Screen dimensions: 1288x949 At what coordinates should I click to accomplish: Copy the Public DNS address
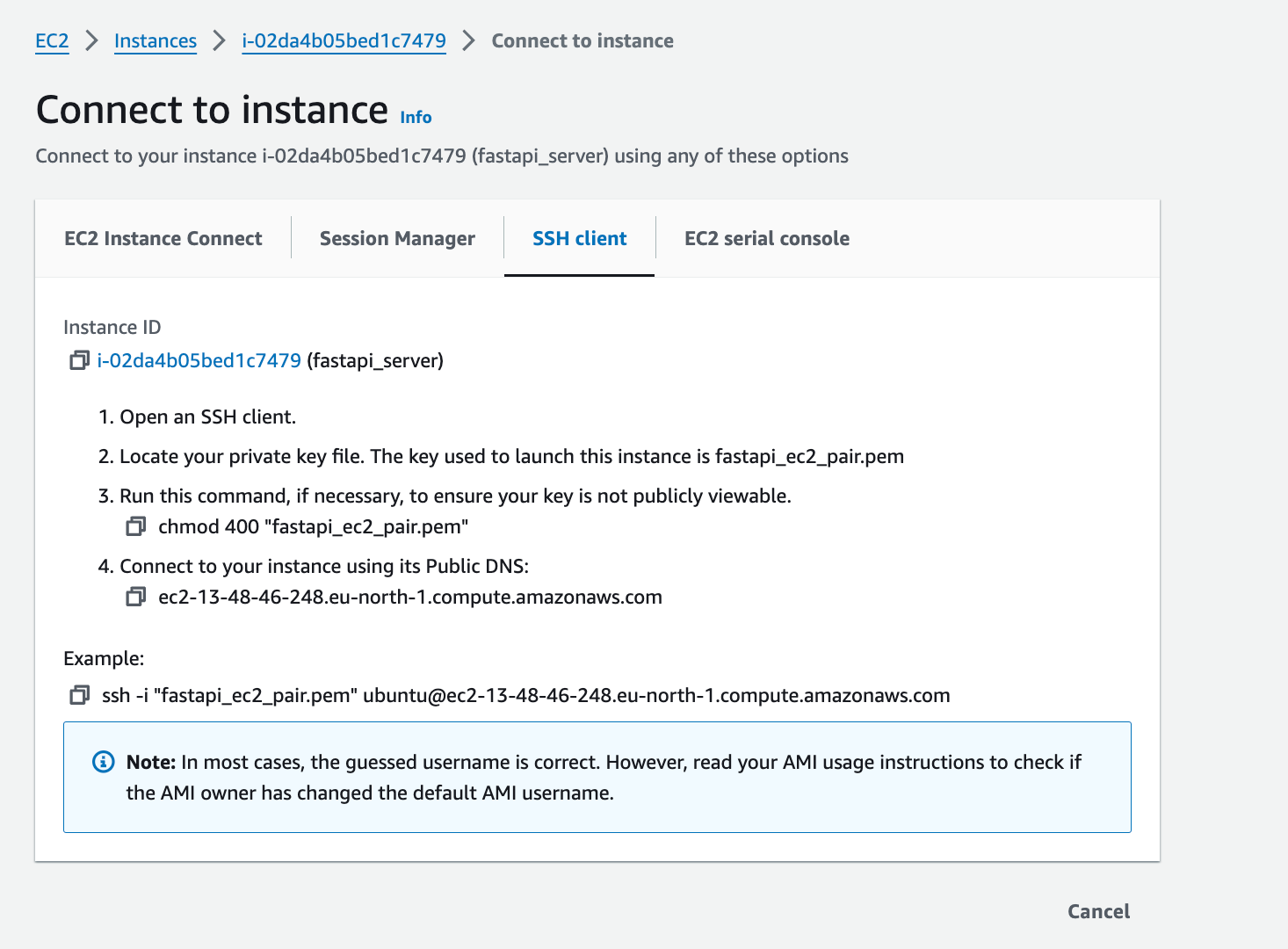pos(135,597)
